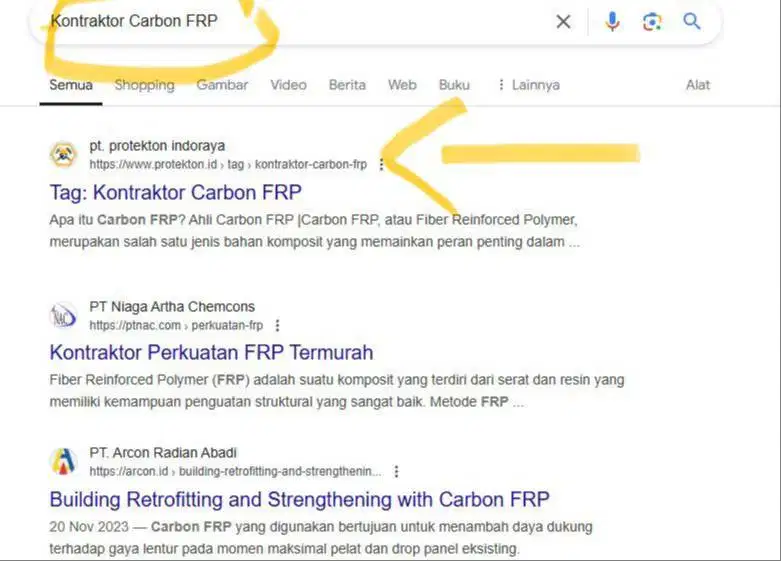Click the PT. Arcon Radian Abadi favicon
The width and height of the screenshot is (781, 561).
[x=63, y=461]
